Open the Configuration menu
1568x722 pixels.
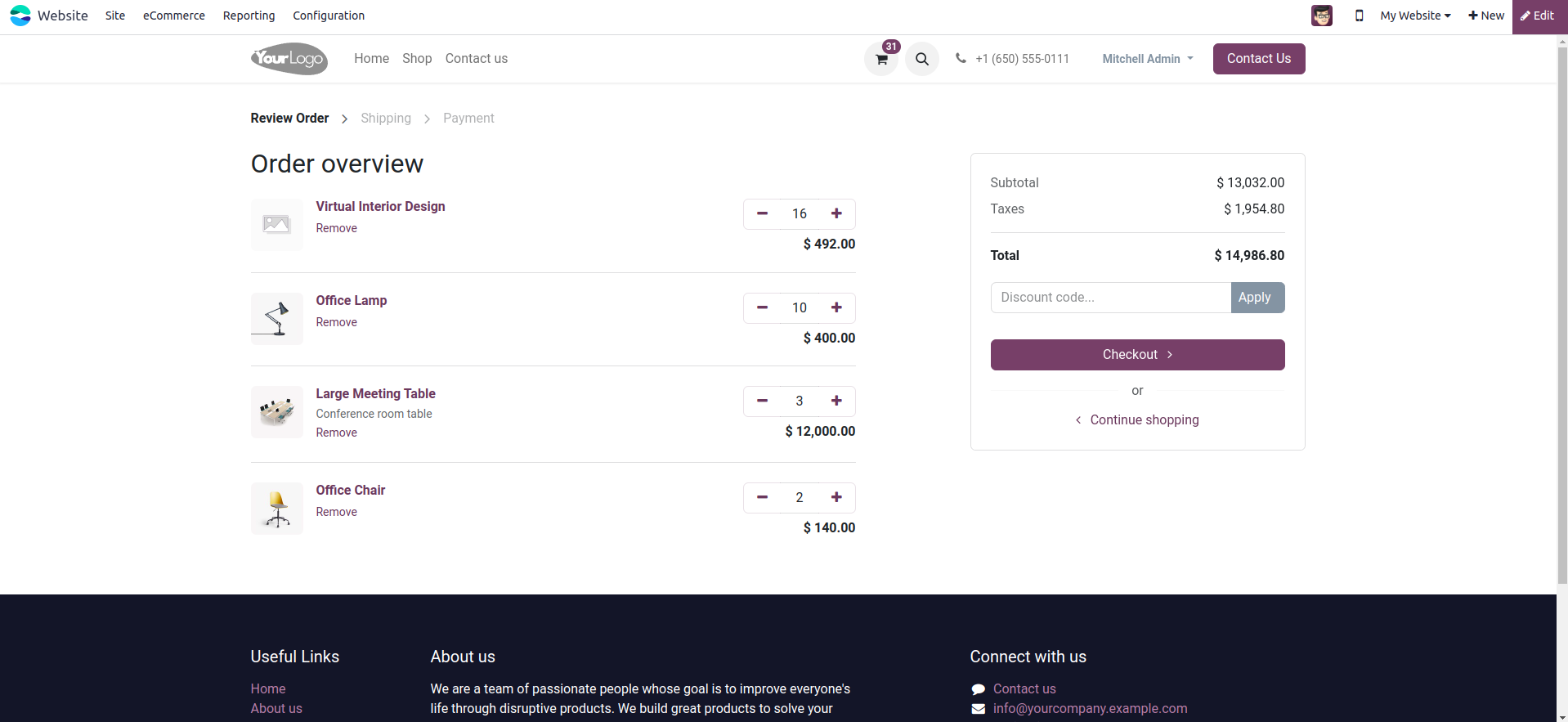tap(329, 16)
